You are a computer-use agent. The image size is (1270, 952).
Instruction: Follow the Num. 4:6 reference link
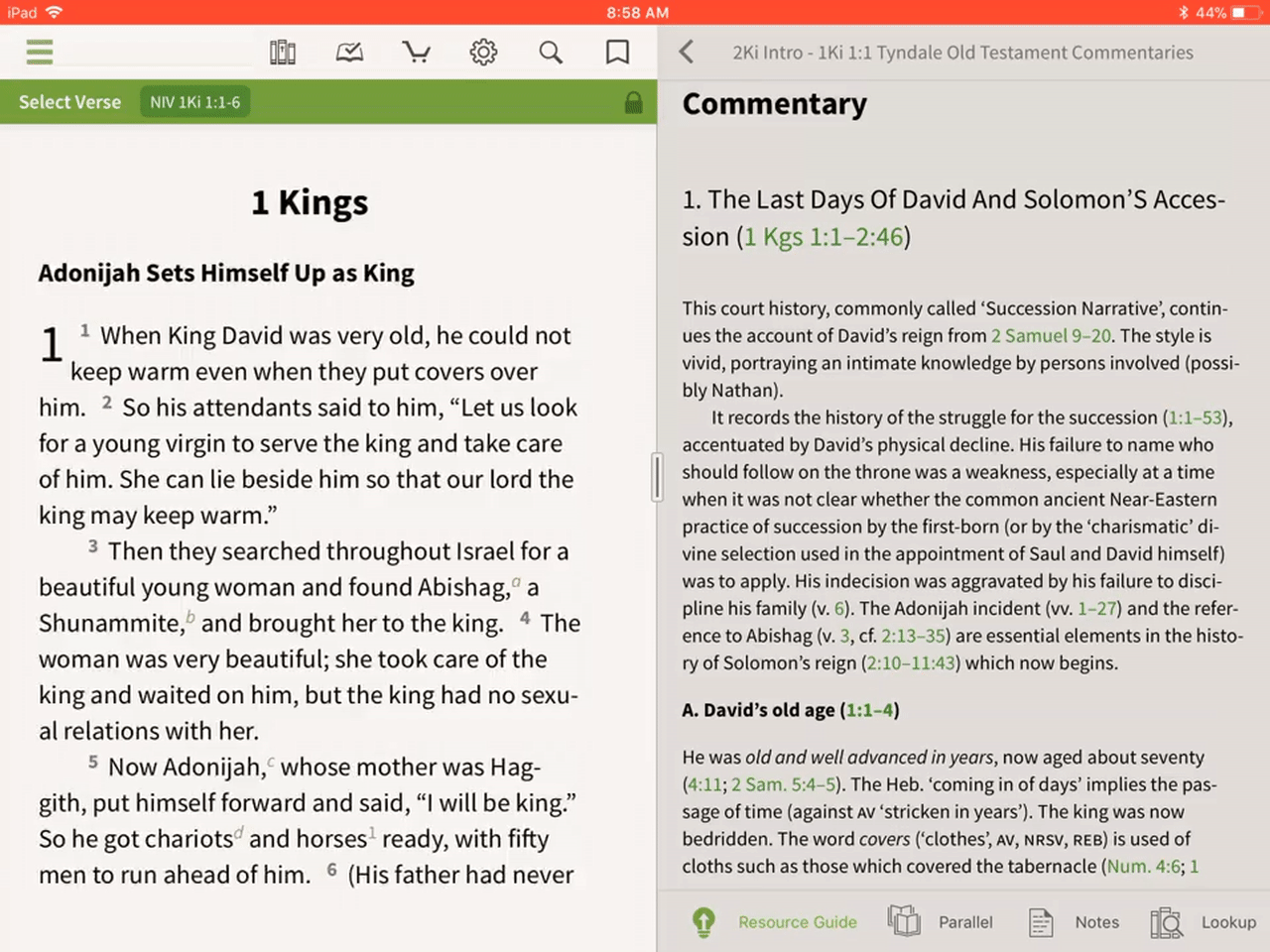tap(1144, 866)
